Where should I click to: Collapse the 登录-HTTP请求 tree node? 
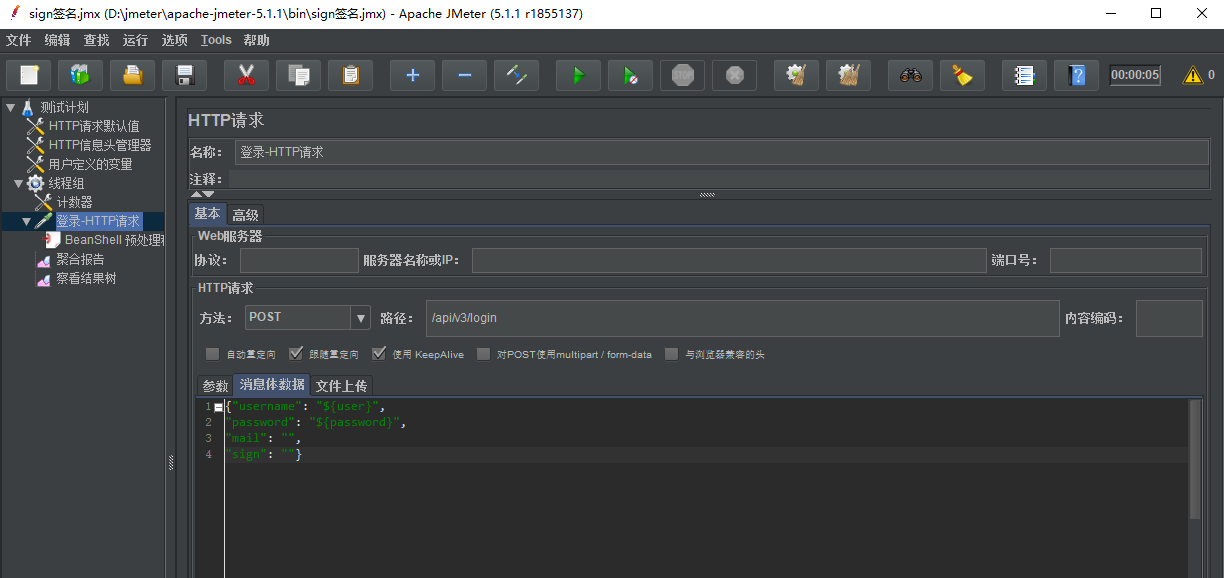pos(26,221)
